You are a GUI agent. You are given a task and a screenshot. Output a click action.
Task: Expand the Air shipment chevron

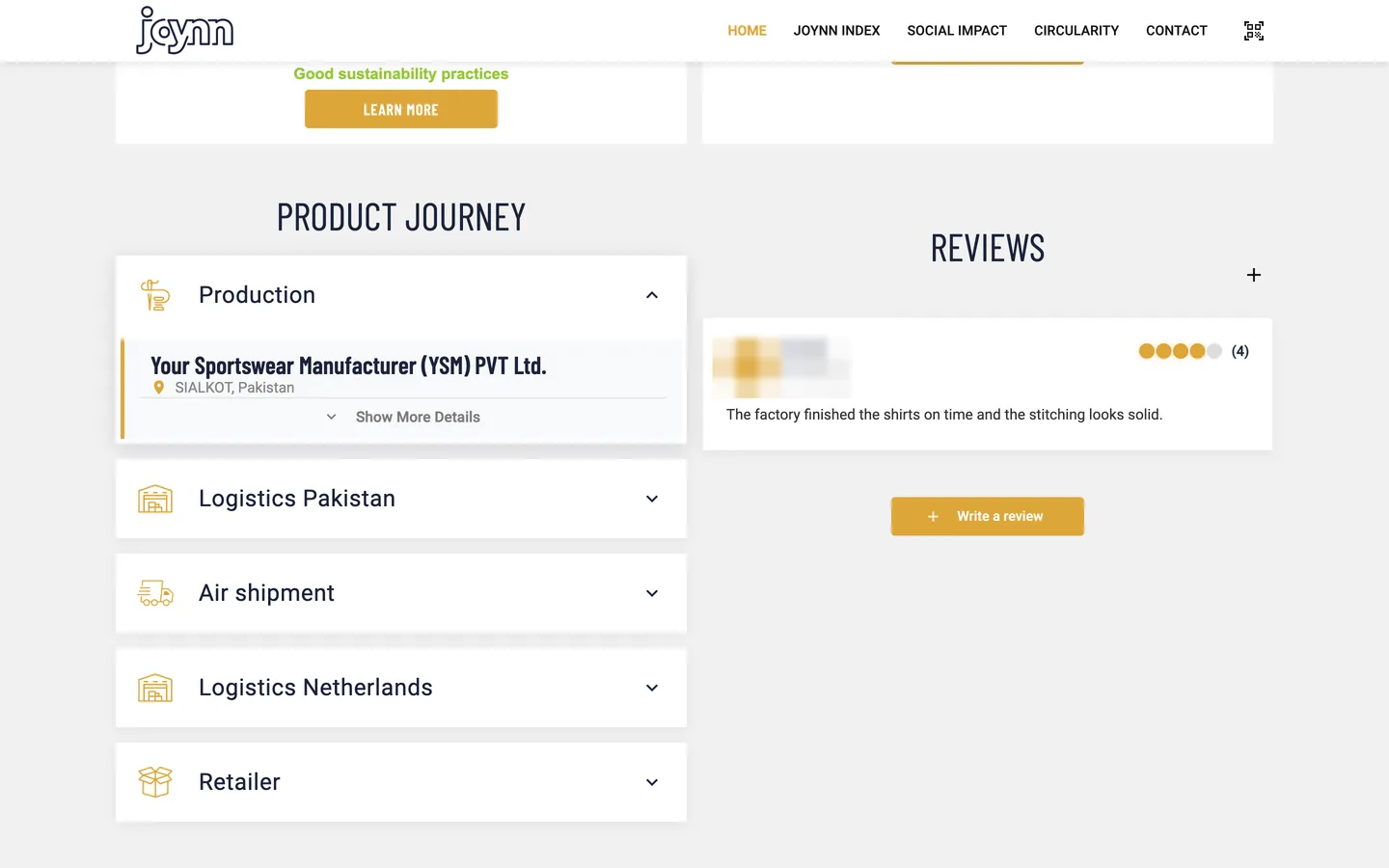tap(652, 593)
